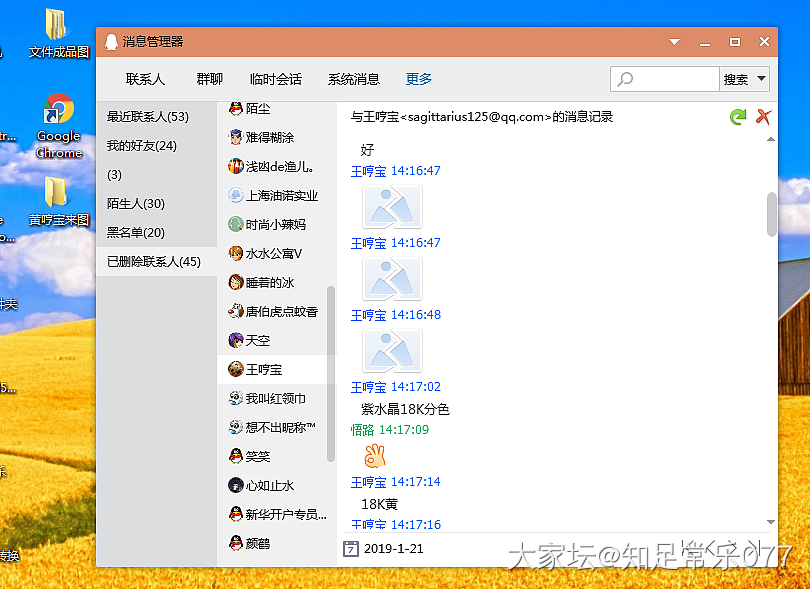Switch to the 群聊 tab

[x=209, y=79]
